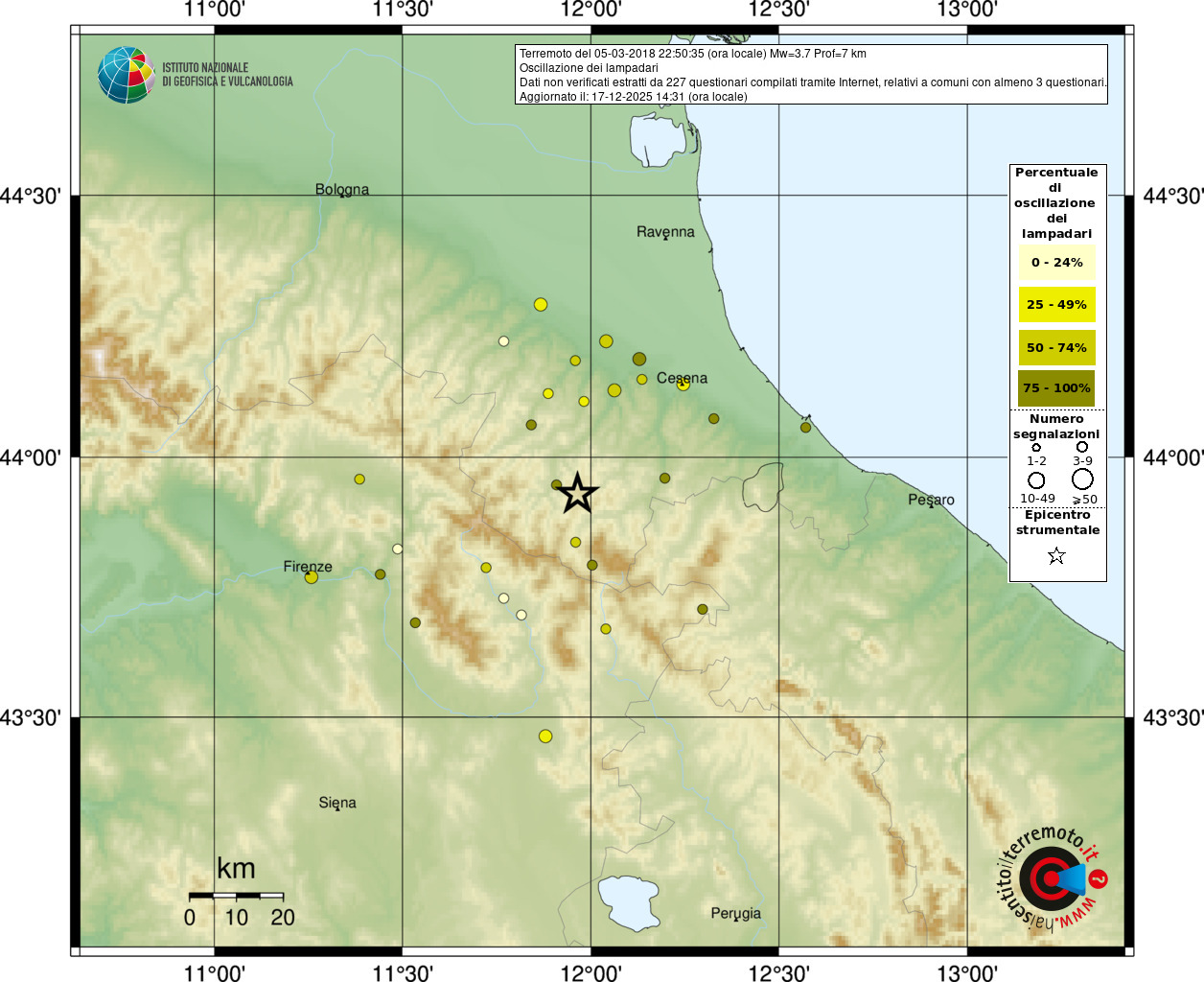Click the 25 - 49% legend swatch
Viewport: 1204px width, 982px height.
tap(1056, 305)
